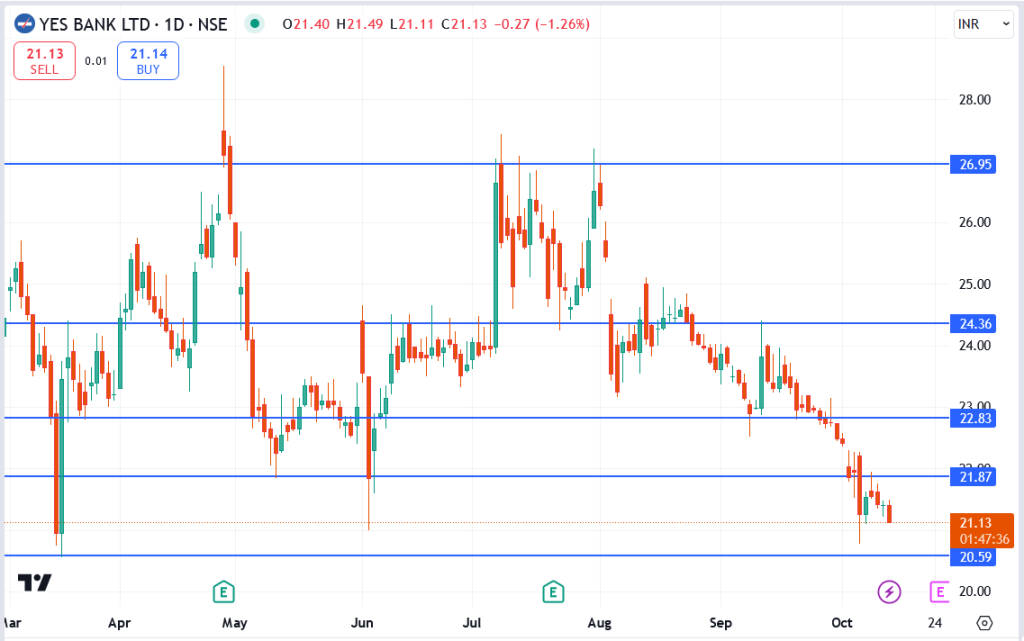
Task: Click the 24 date label on time axis
Action: click(x=935, y=623)
